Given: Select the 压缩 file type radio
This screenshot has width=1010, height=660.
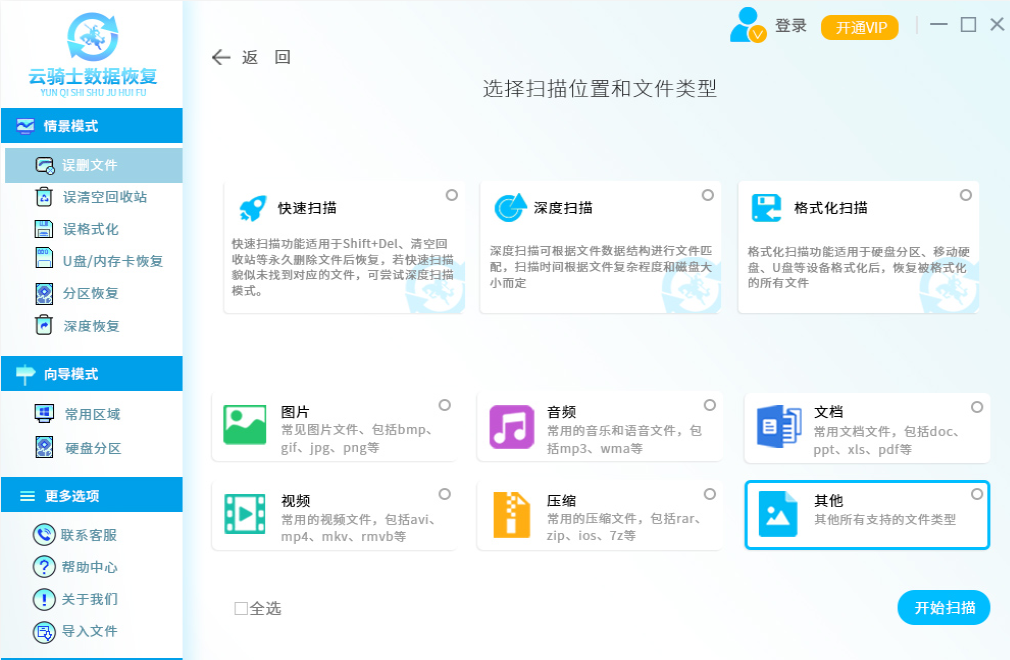Looking at the screenshot, I should 710,494.
